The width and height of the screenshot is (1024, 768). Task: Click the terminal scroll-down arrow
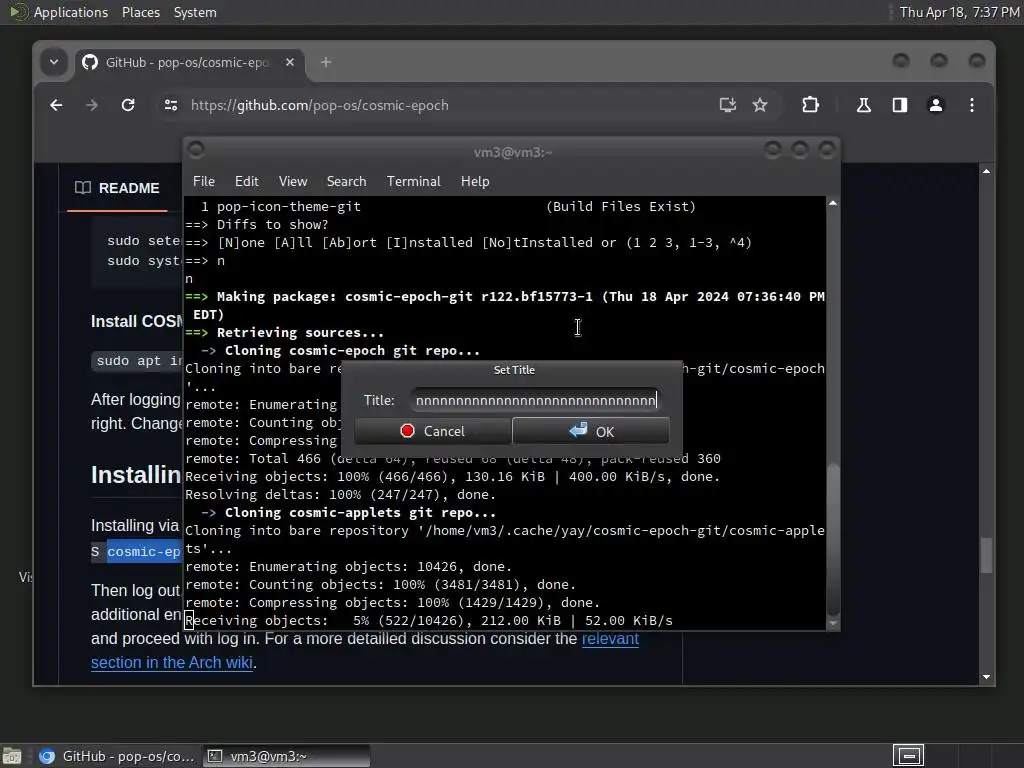(833, 623)
